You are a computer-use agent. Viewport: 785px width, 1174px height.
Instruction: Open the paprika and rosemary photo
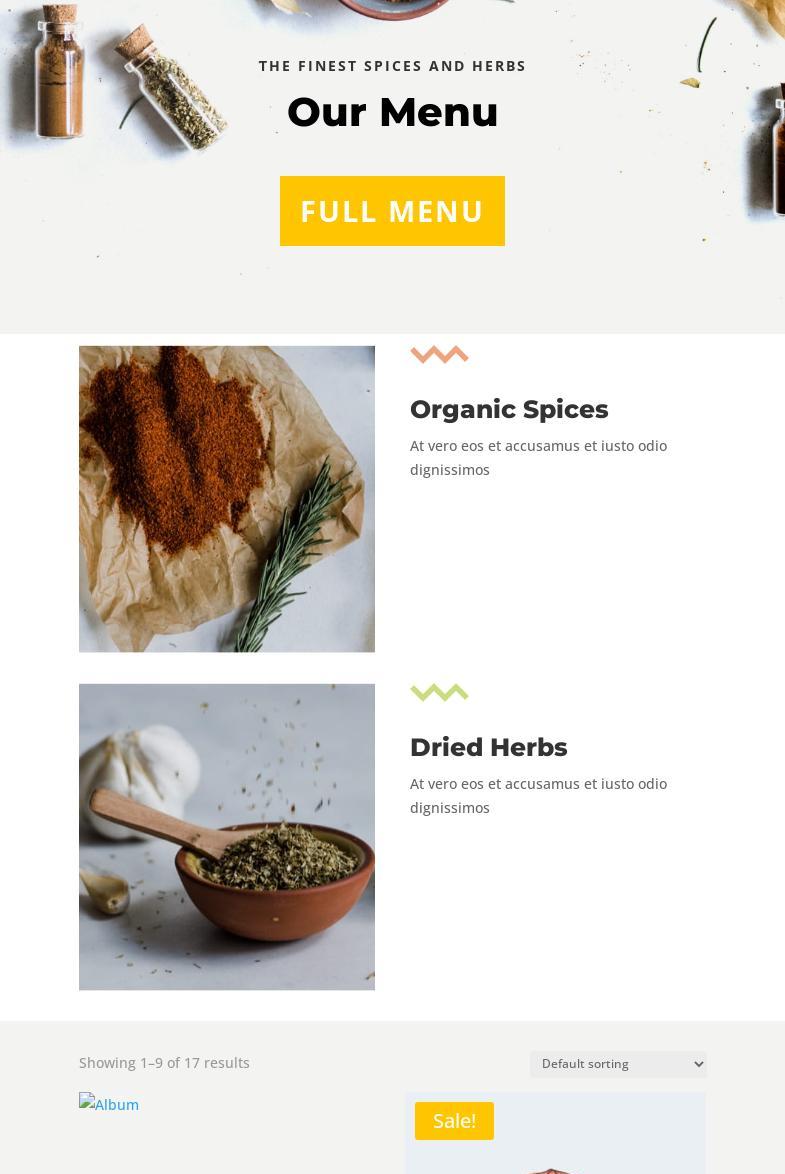pos(227,499)
